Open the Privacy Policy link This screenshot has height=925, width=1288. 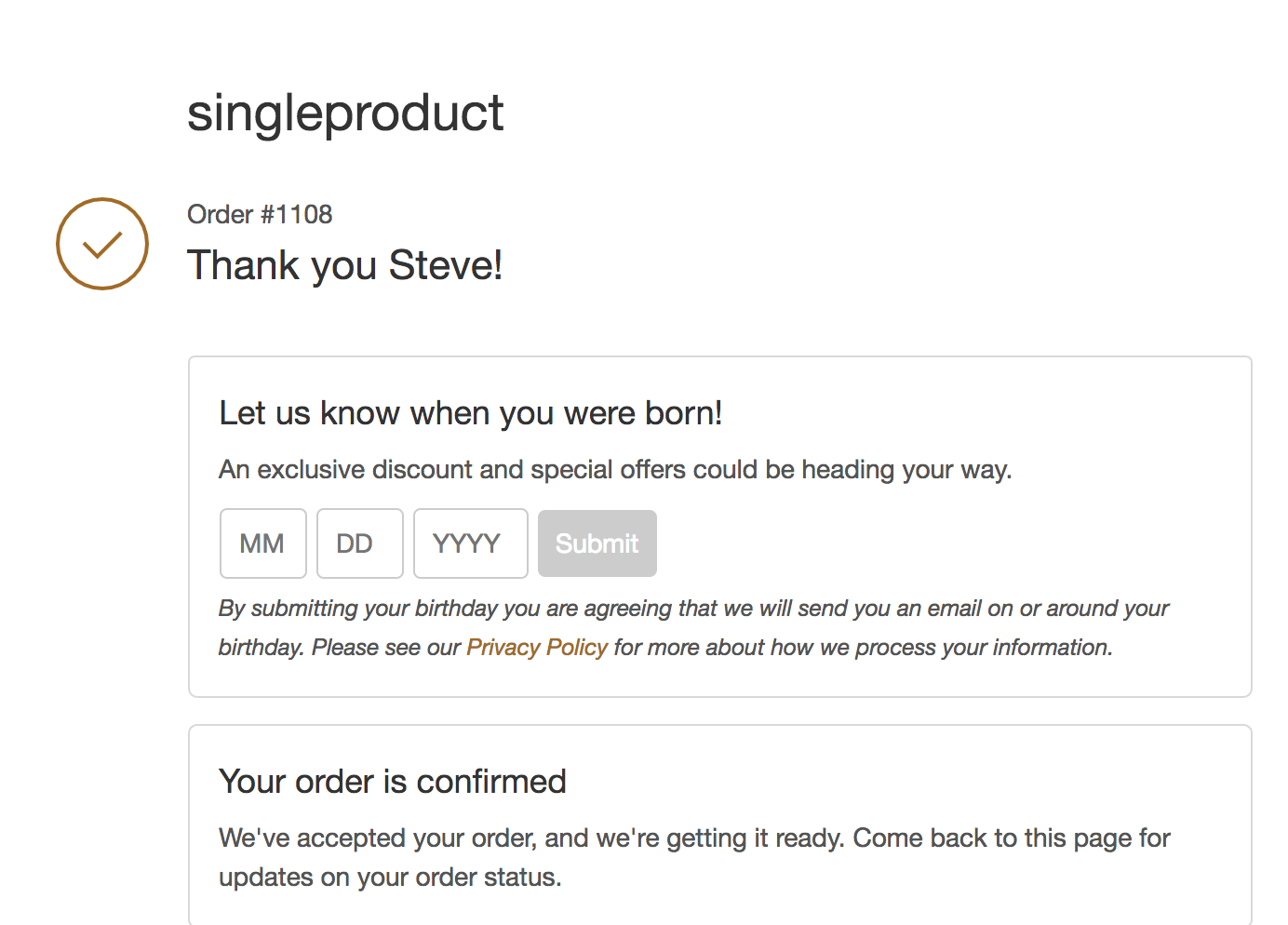tap(537, 648)
